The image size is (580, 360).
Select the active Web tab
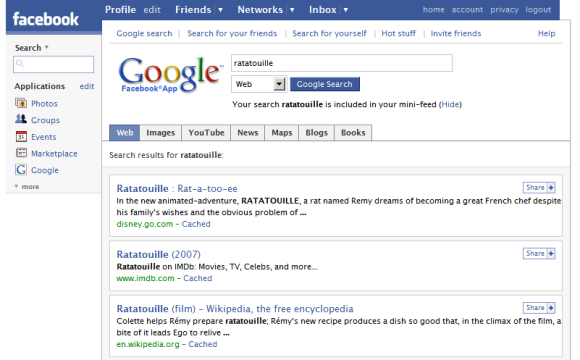point(125,133)
